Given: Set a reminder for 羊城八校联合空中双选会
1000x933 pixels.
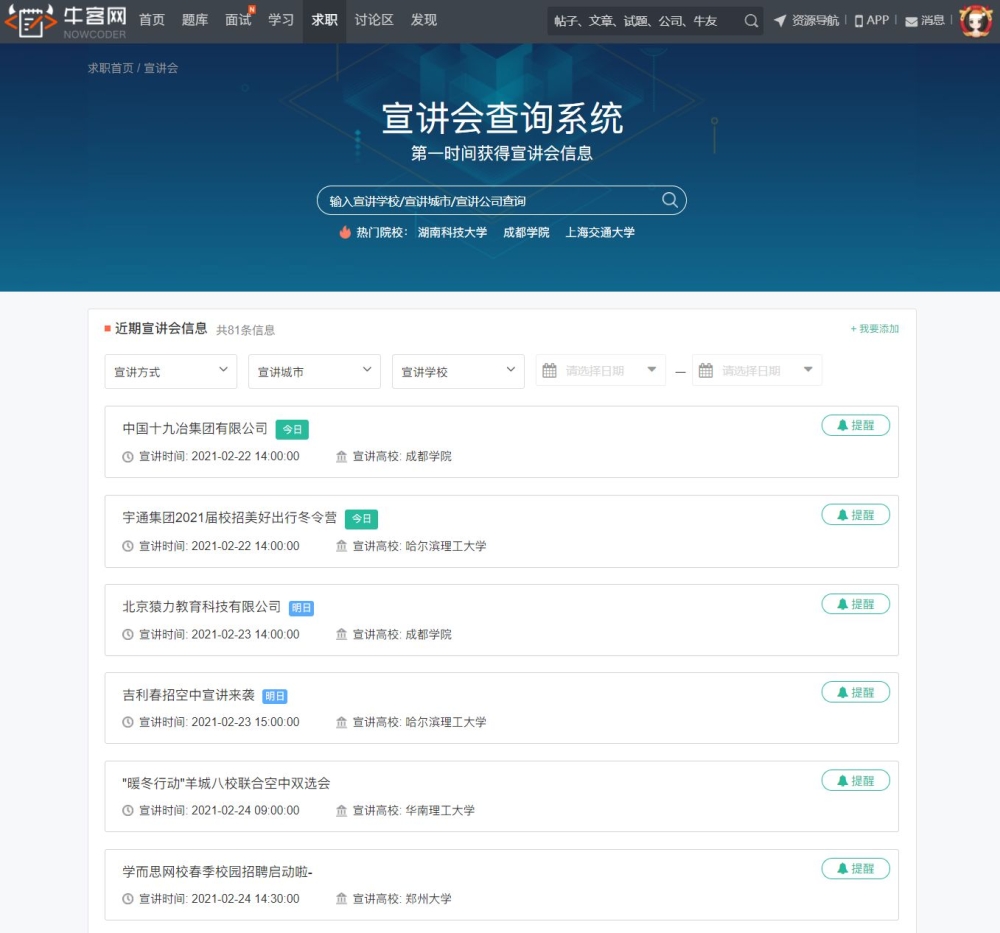Looking at the screenshot, I should (855, 780).
